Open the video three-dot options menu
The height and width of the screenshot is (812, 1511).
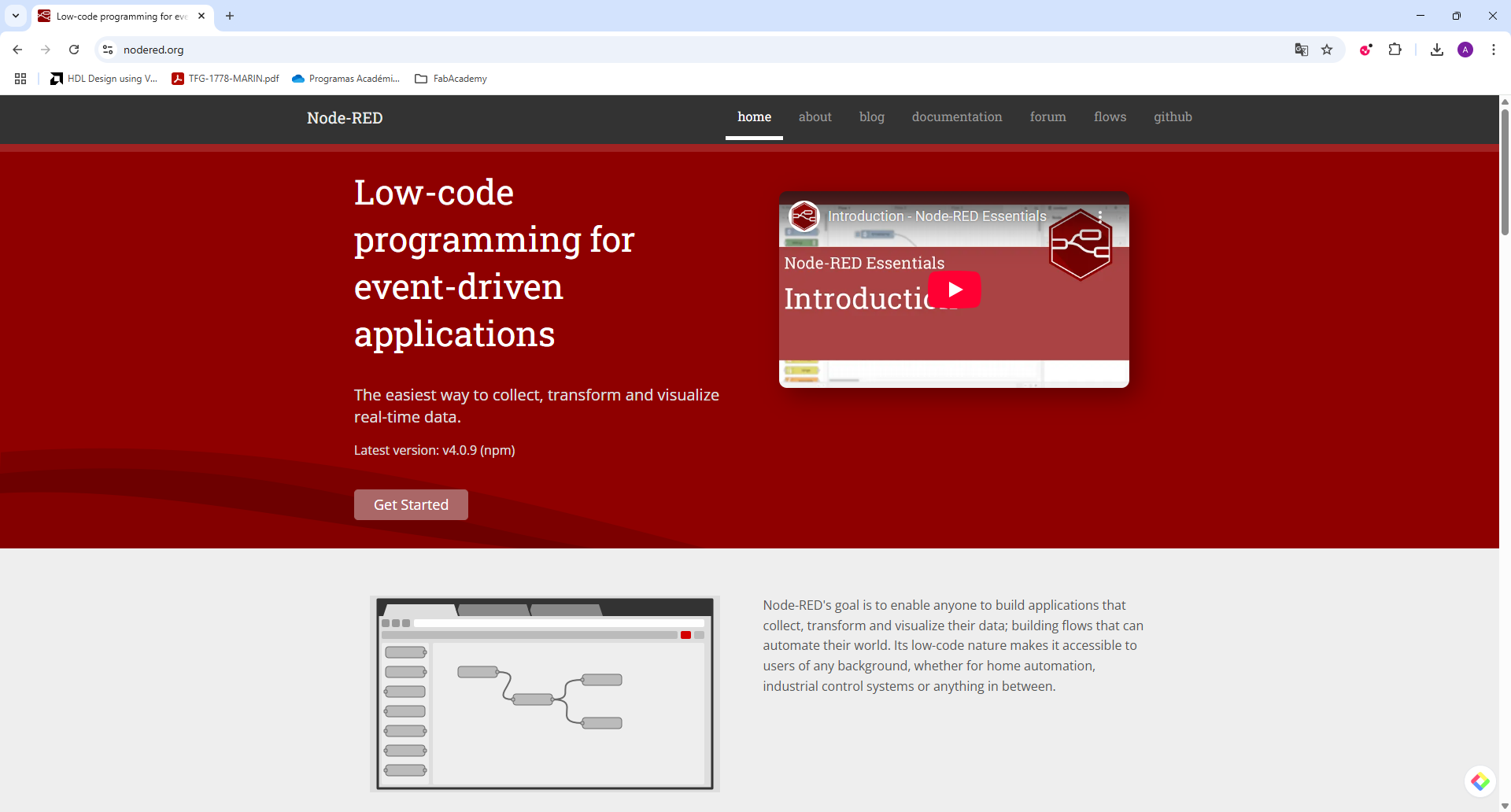click(1100, 216)
